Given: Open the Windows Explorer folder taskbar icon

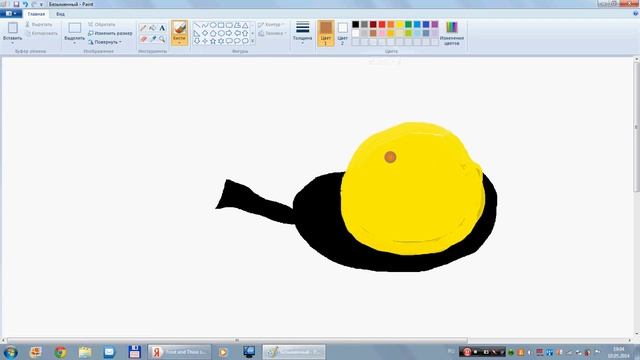Looking at the screenshot, I should [85, 352].
